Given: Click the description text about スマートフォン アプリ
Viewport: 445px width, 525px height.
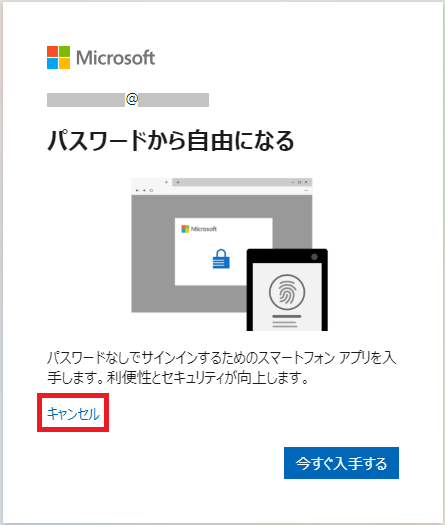Looking at the screenshot, I should pos(221,368).
